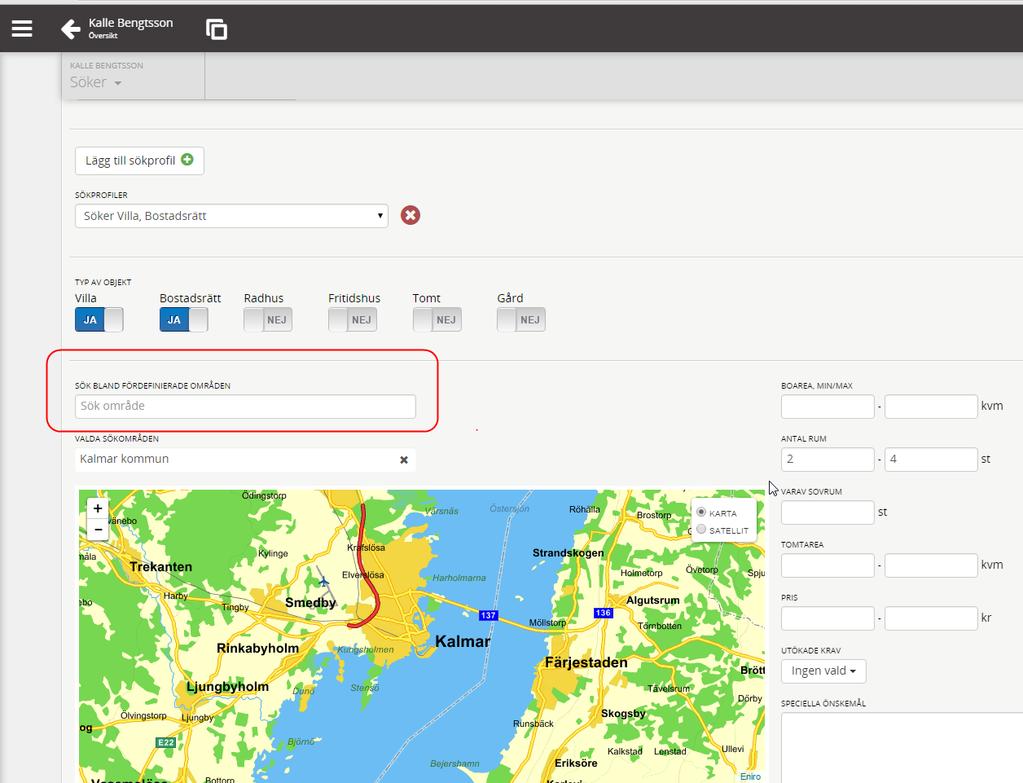1023x783 pixels.
Task: Open the Ingen vald dropdown
Action: 823,671
